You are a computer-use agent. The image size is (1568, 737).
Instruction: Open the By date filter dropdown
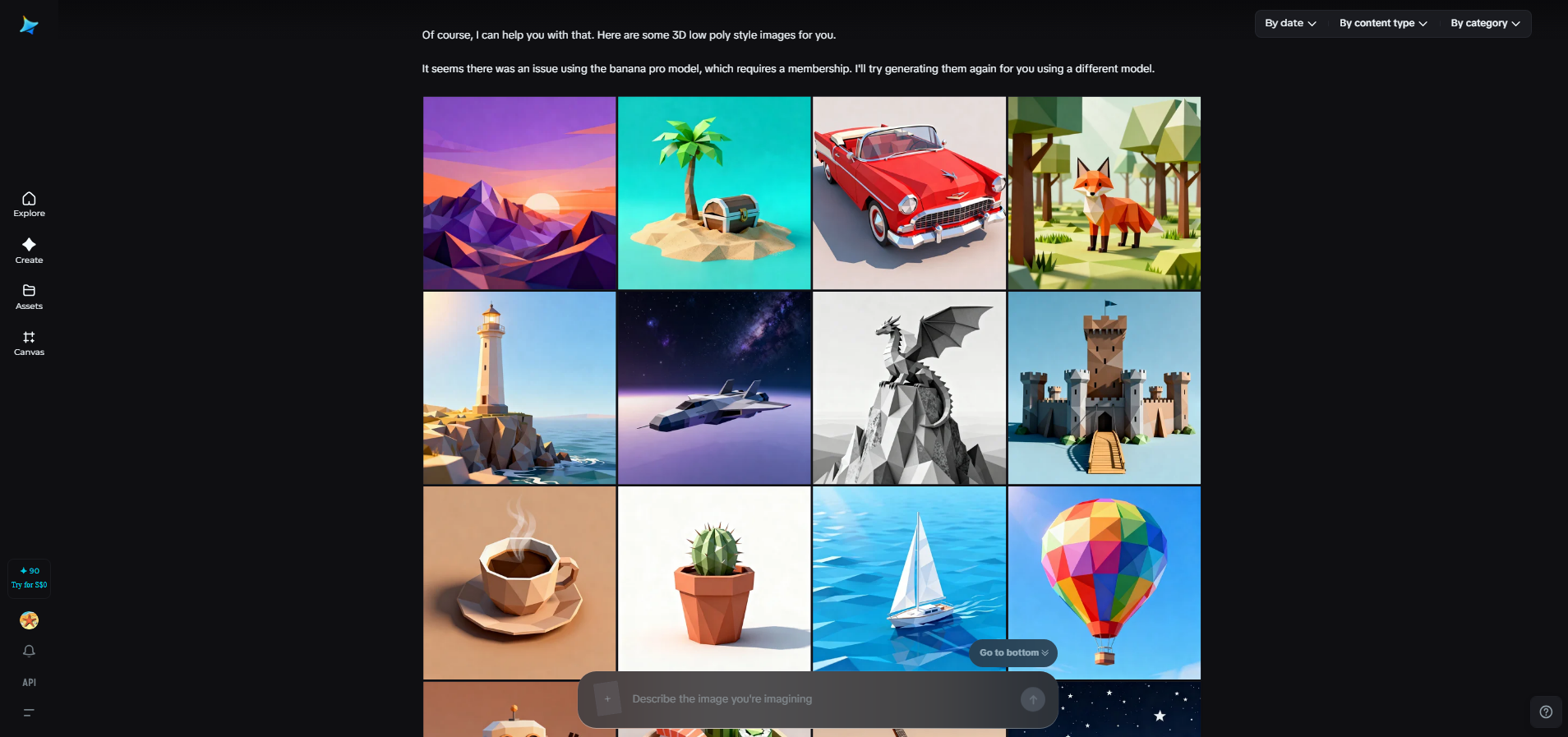(1290, 23)
